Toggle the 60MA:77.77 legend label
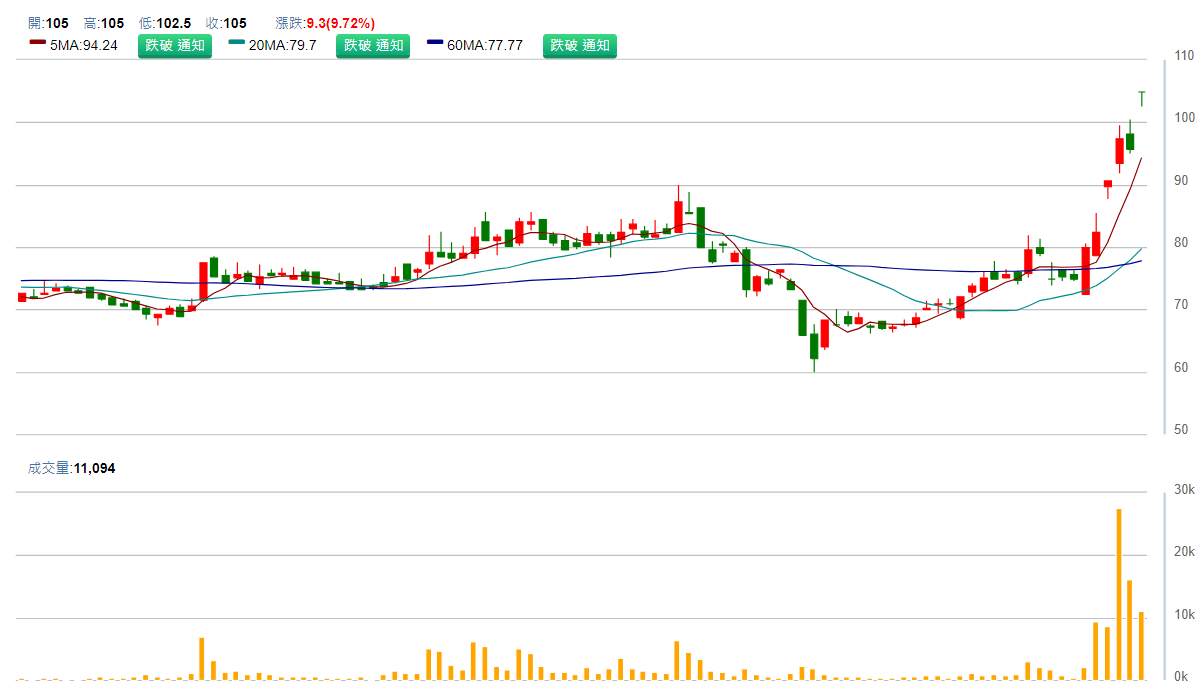1203x691 pixels. click(485, 45)
